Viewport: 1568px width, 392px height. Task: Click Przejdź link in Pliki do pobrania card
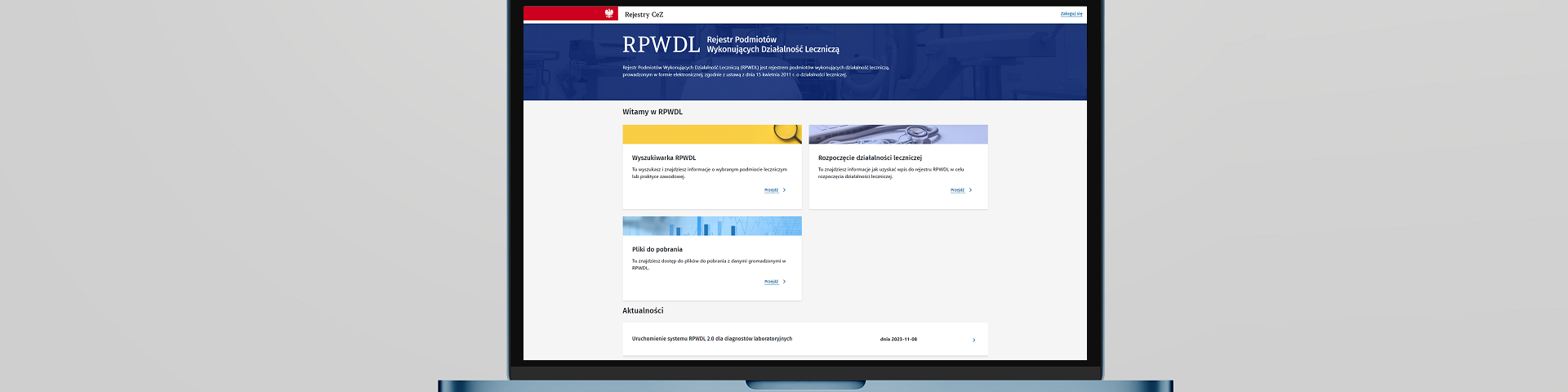point(771,282)
